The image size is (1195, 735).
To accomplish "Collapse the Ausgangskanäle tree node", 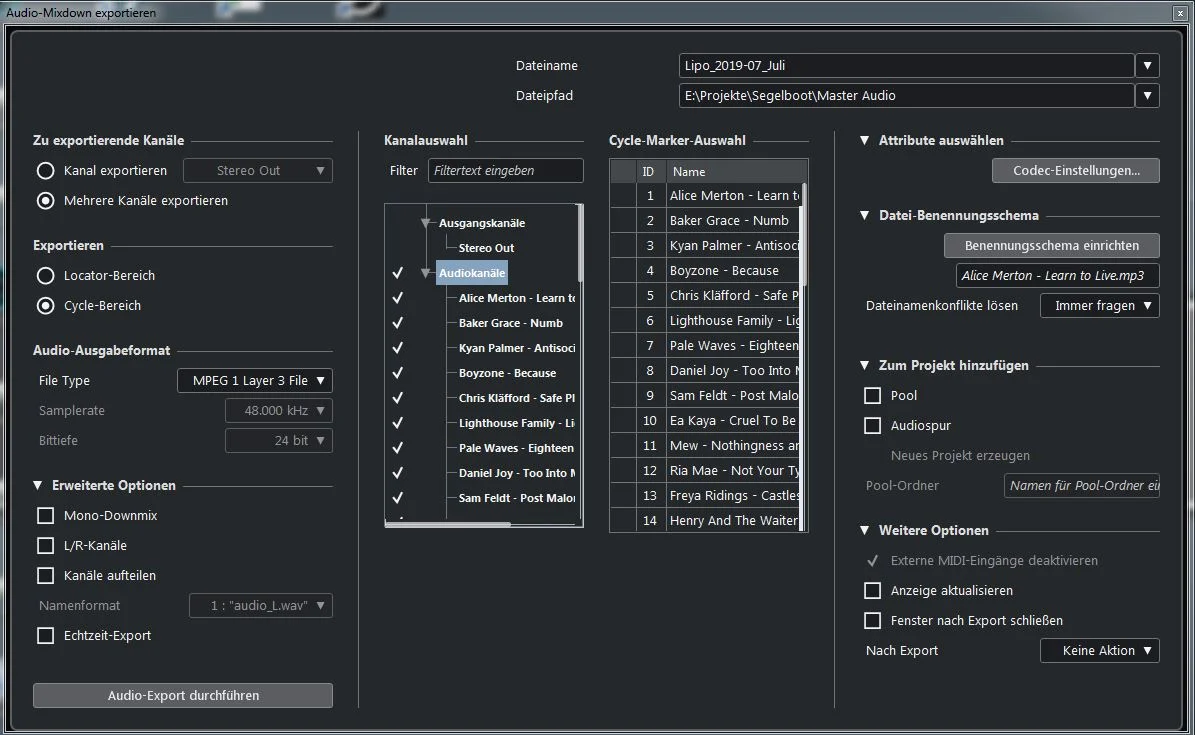I will point(426,223).
